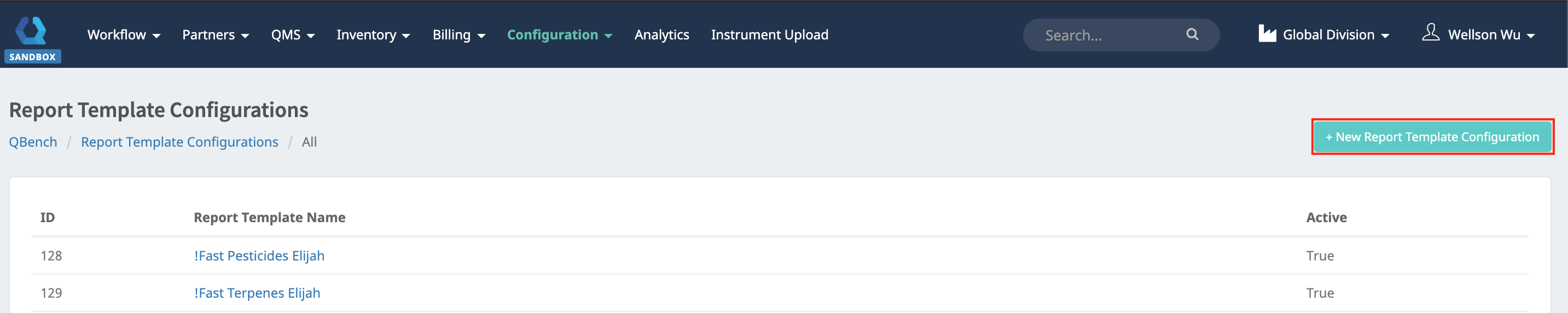Open the !Fast Terpenes Elijah template
This screenshot has height=313, width=1568.
[257, 293]
